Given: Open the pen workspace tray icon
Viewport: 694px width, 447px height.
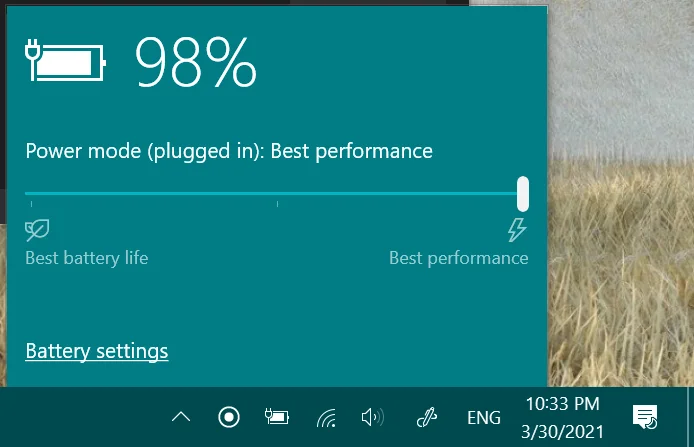Looking at the screenshot, I should [427, 417].
